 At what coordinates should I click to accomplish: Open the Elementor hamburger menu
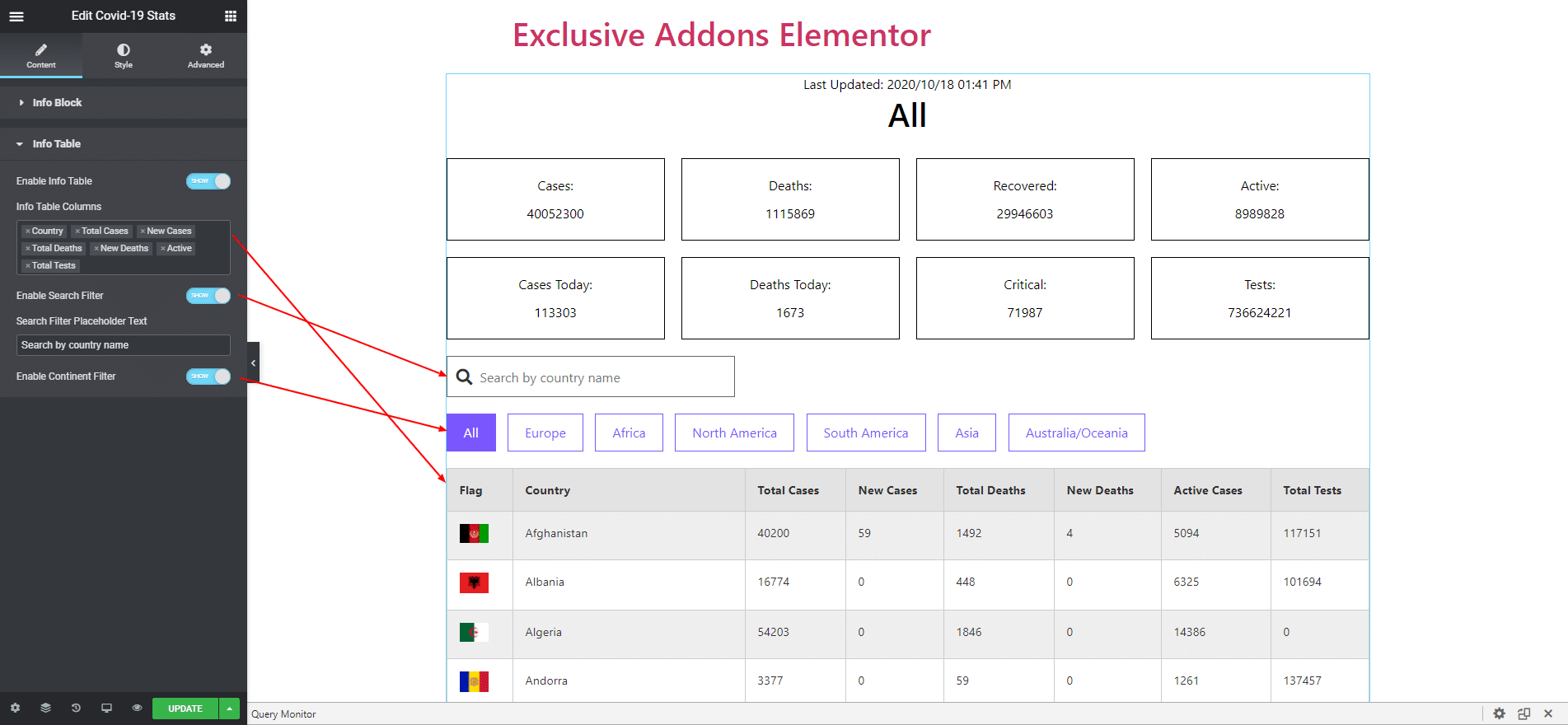(16, 16)
